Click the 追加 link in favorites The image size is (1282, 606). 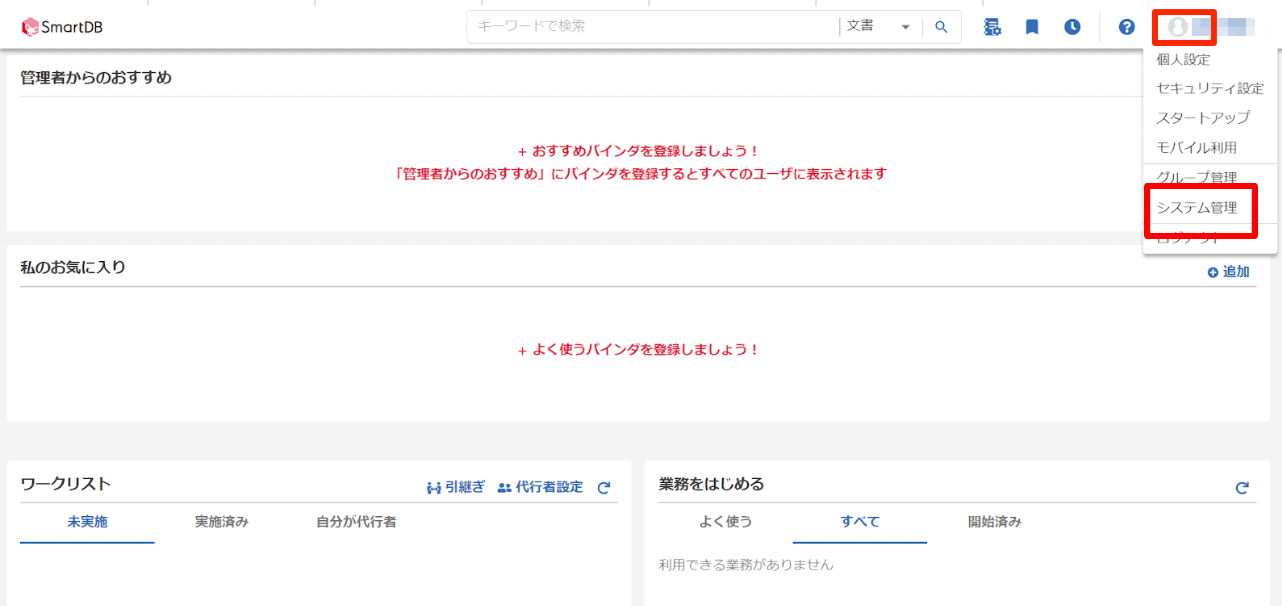[1229, 271]
